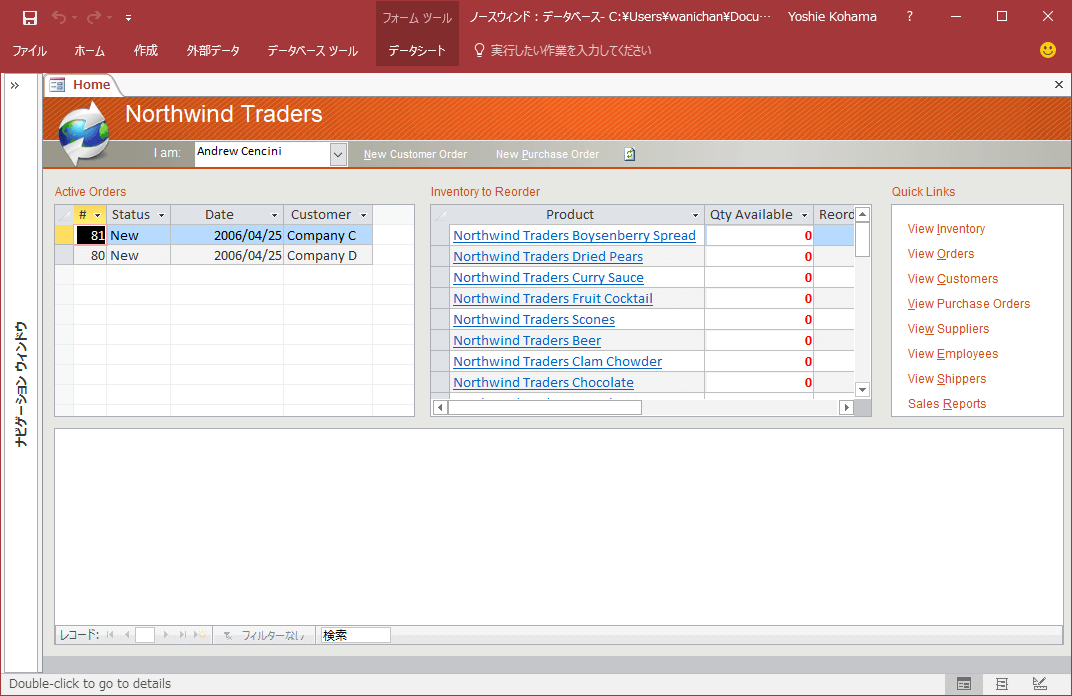Image resolution: width=1072 pixels, height=696 pixels.
Task: Switch to the 外部データ ribbon tab
Action: click(213, 51)
